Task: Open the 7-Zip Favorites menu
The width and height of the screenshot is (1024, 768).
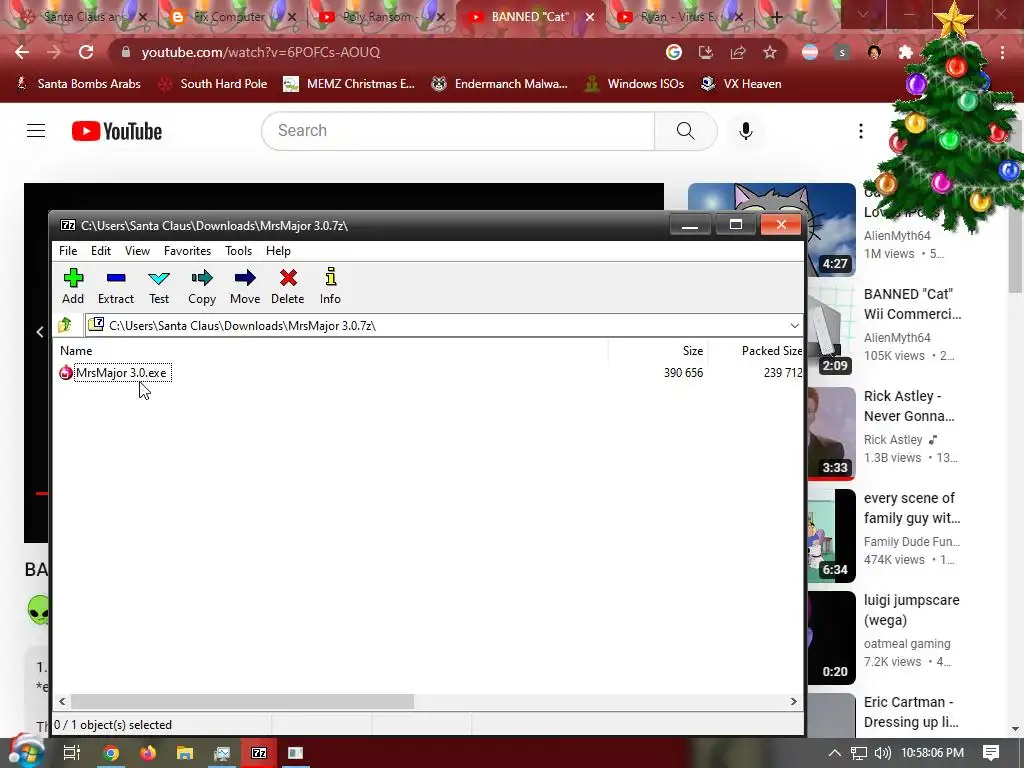Action: pos(187,251)
